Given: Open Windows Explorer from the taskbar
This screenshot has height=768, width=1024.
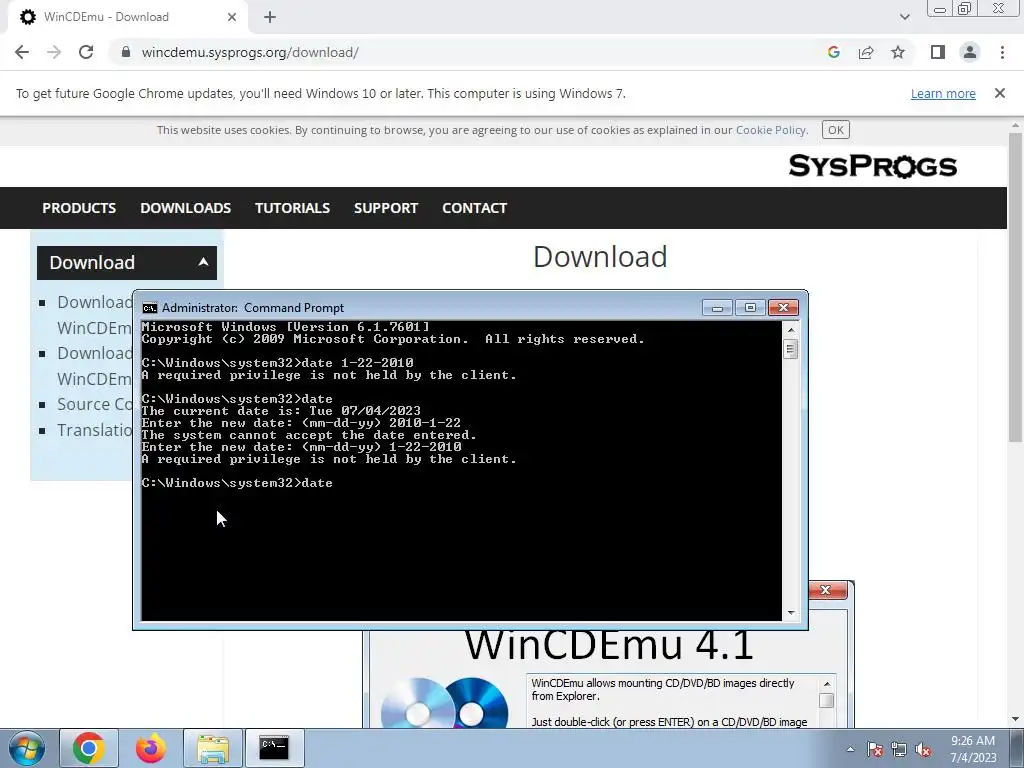Looking at the screenshot, I should (213, 748).
